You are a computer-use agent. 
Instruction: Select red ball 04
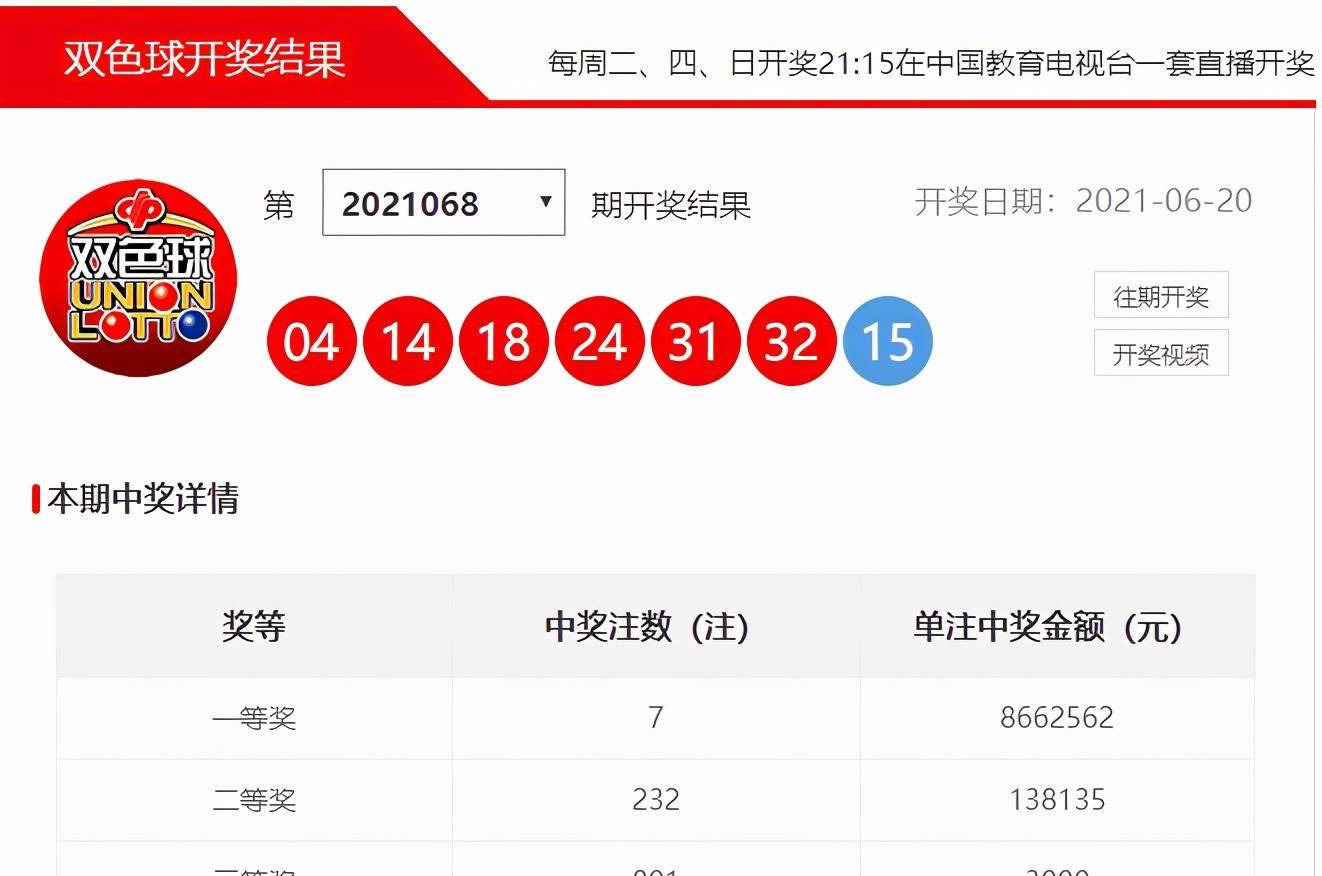point(311,342)
